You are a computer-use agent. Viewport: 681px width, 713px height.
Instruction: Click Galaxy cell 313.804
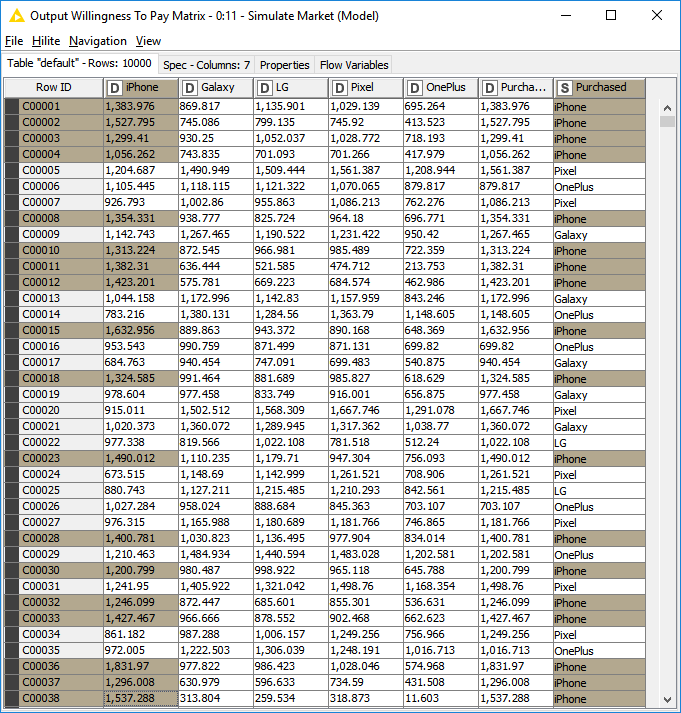(x=216, y=698)
